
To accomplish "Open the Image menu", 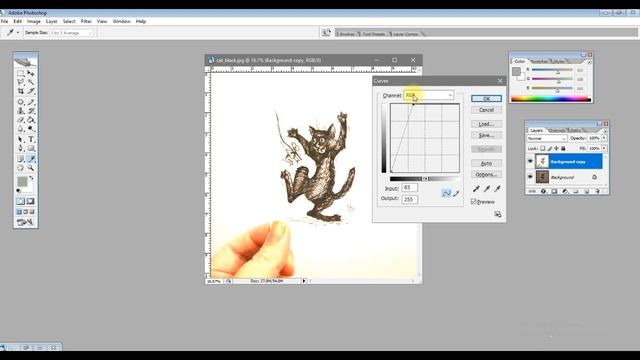I will pyautogui.click(x=33, y=21).
